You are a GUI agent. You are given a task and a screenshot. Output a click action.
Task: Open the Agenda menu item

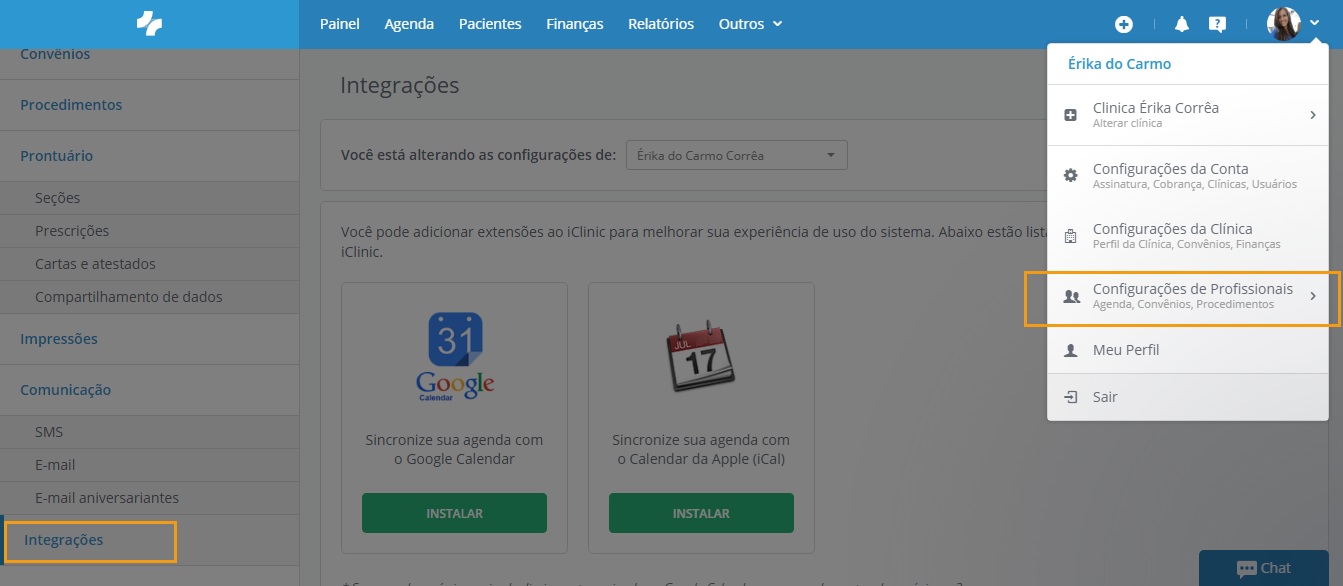tap(409, 24)
